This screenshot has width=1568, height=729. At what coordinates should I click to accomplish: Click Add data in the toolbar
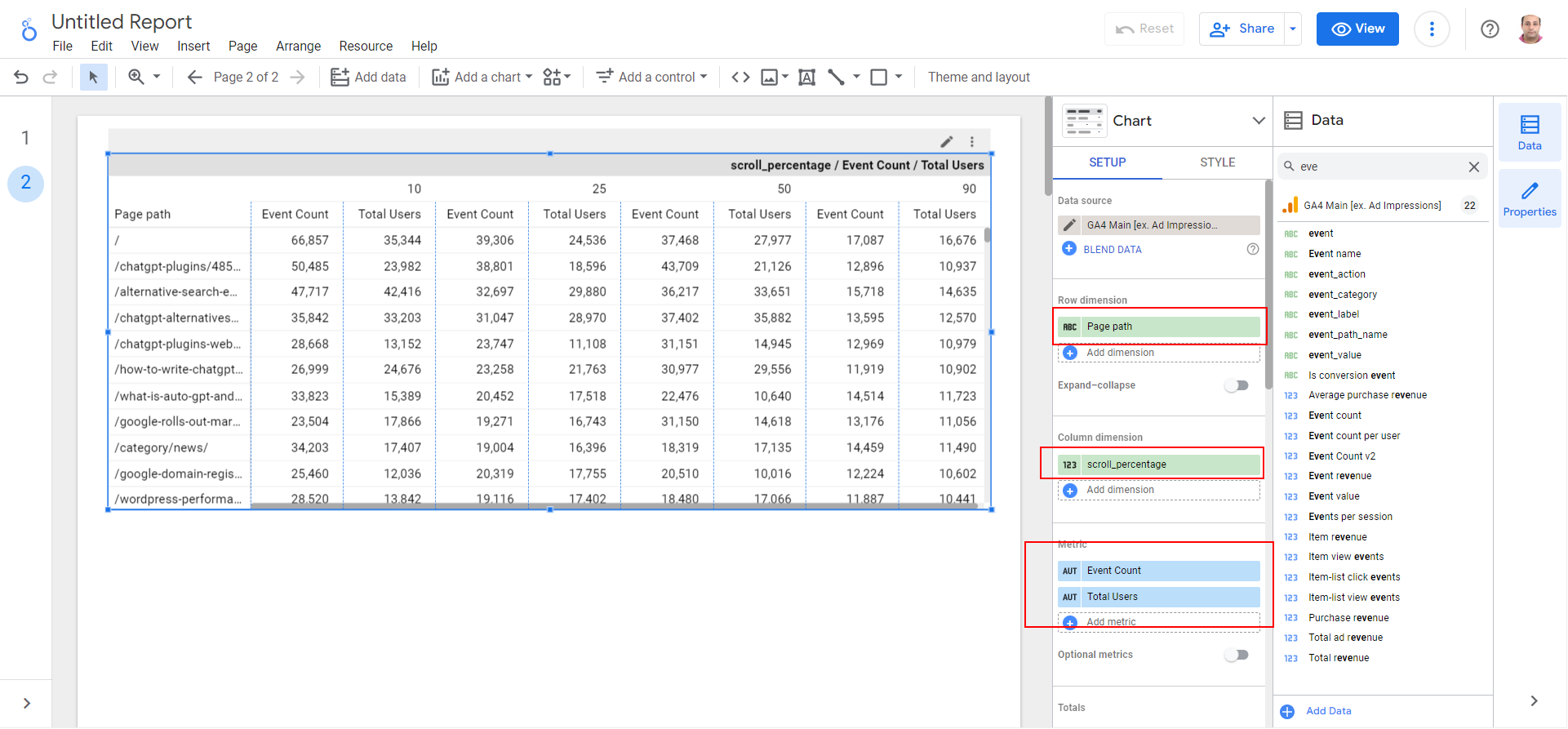[368, 77]
